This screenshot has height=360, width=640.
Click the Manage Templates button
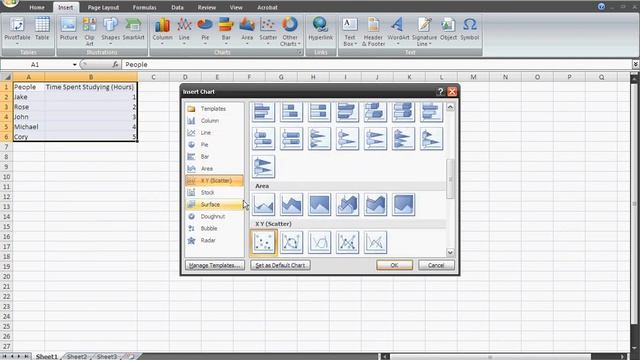point(215,265)
